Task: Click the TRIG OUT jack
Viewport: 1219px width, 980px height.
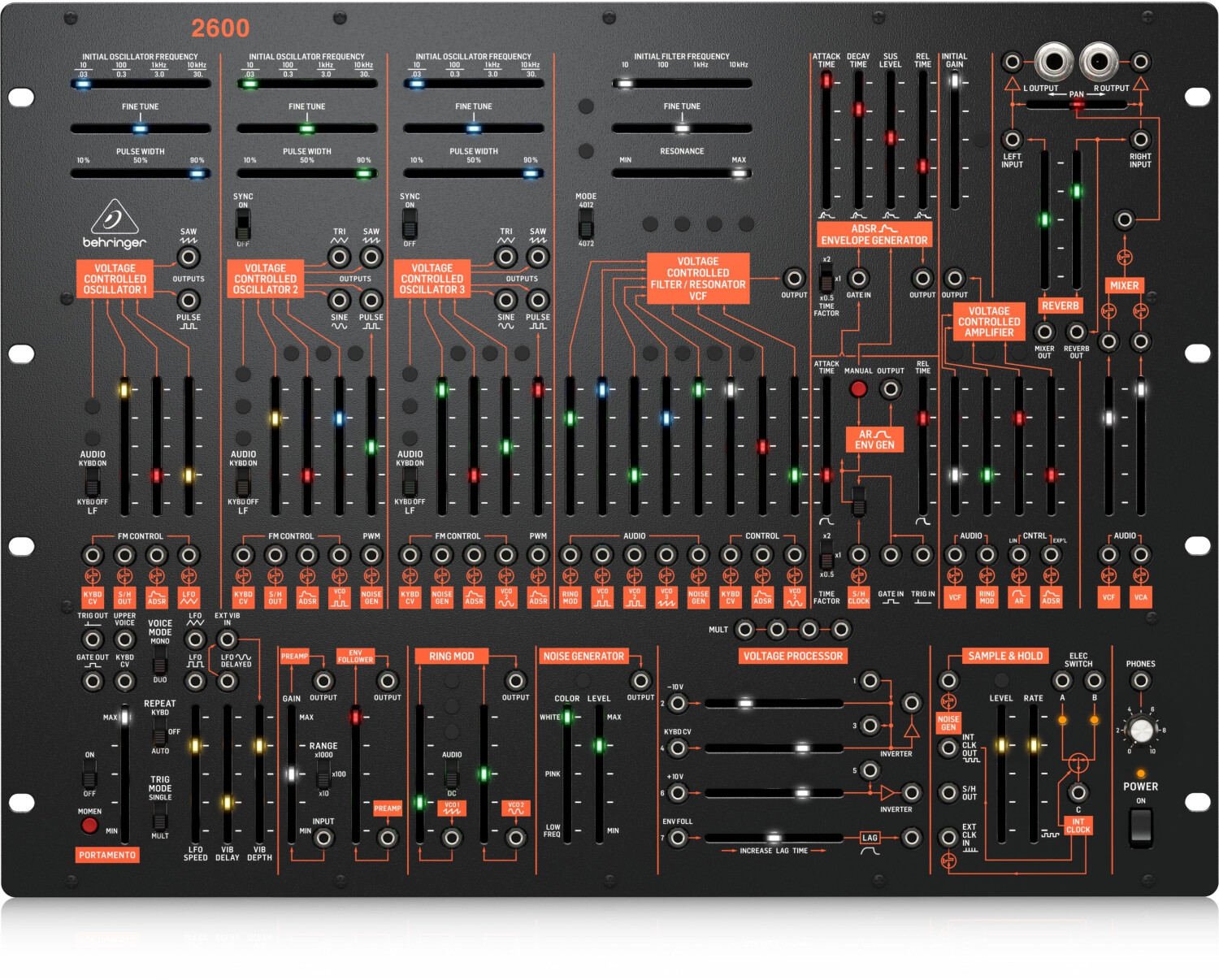Action: point(93,640)
